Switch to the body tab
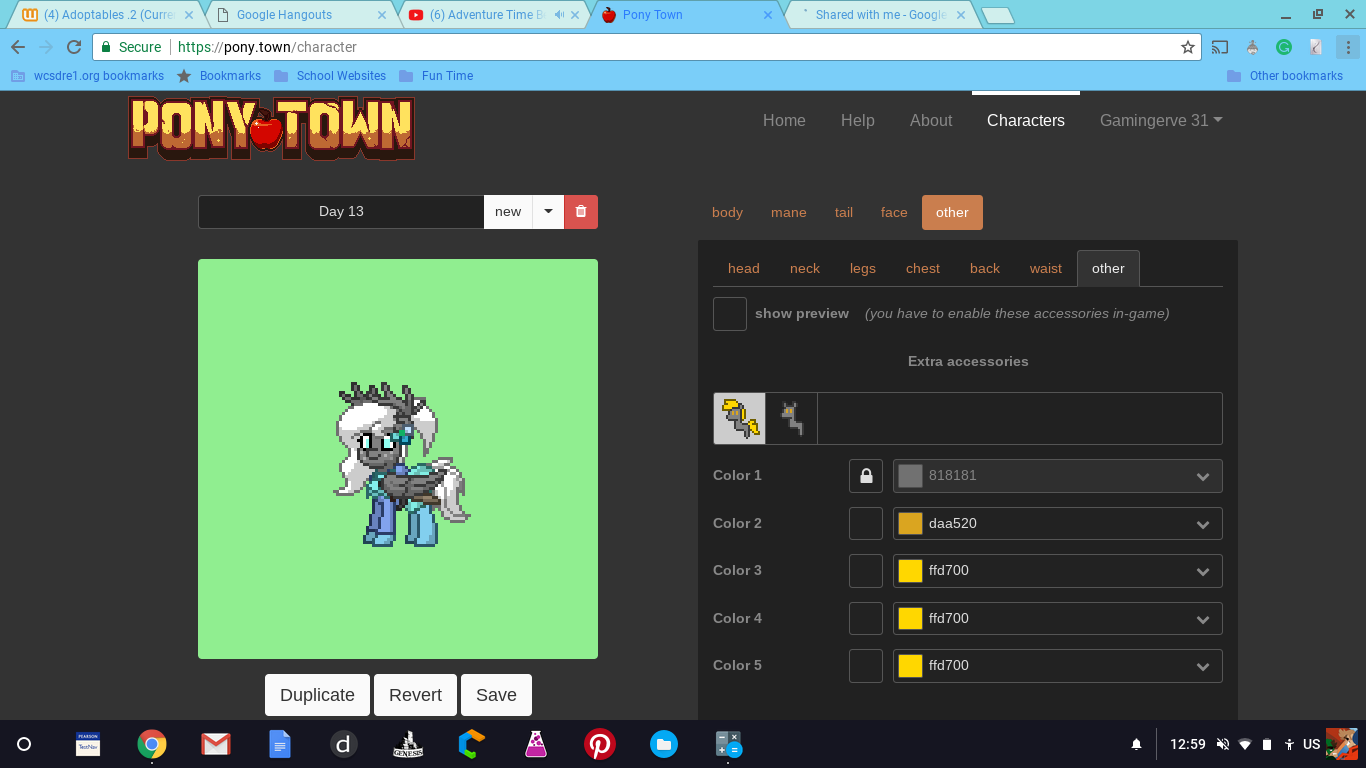Screen dimensions: 1366x768 [727, 212]
